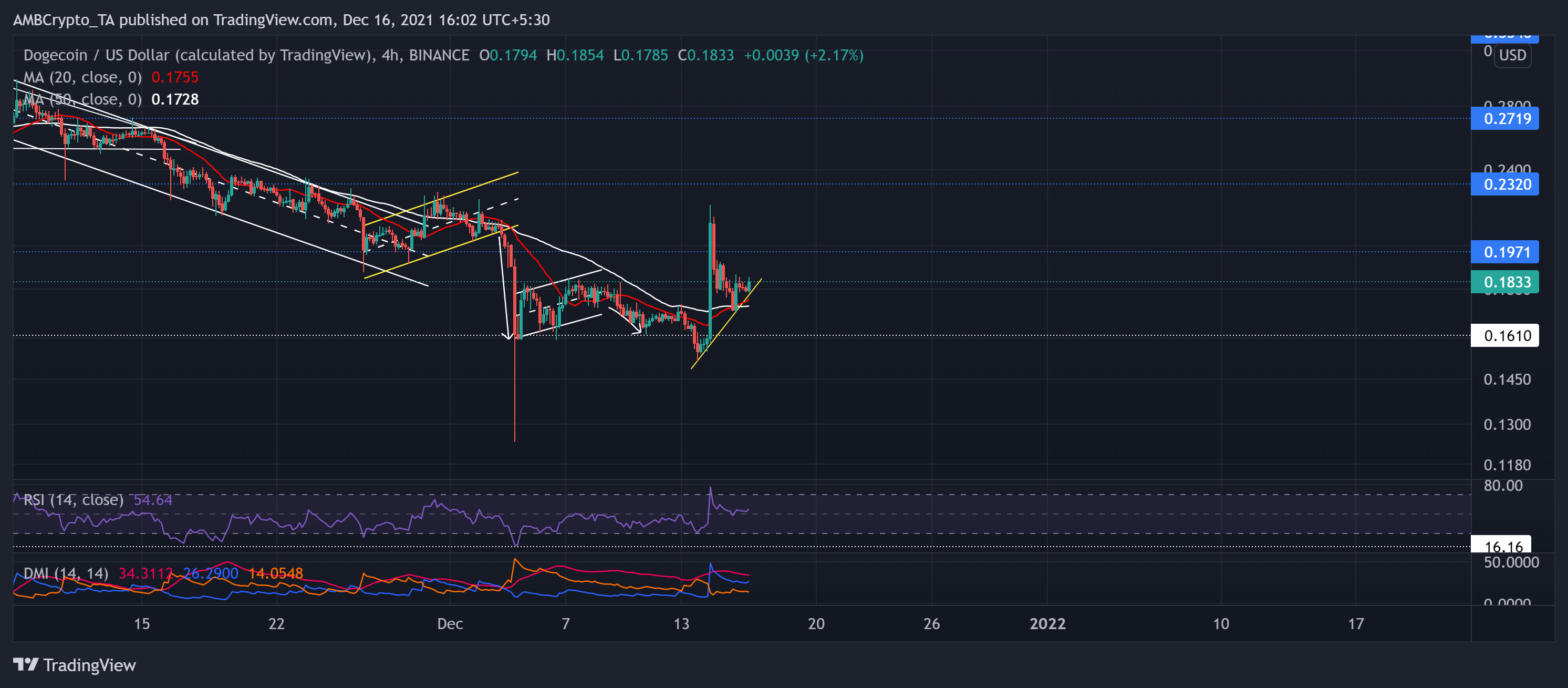Click the AMBCrypto_TA published header text
The image size is (1568, 688).
(281, 20)
